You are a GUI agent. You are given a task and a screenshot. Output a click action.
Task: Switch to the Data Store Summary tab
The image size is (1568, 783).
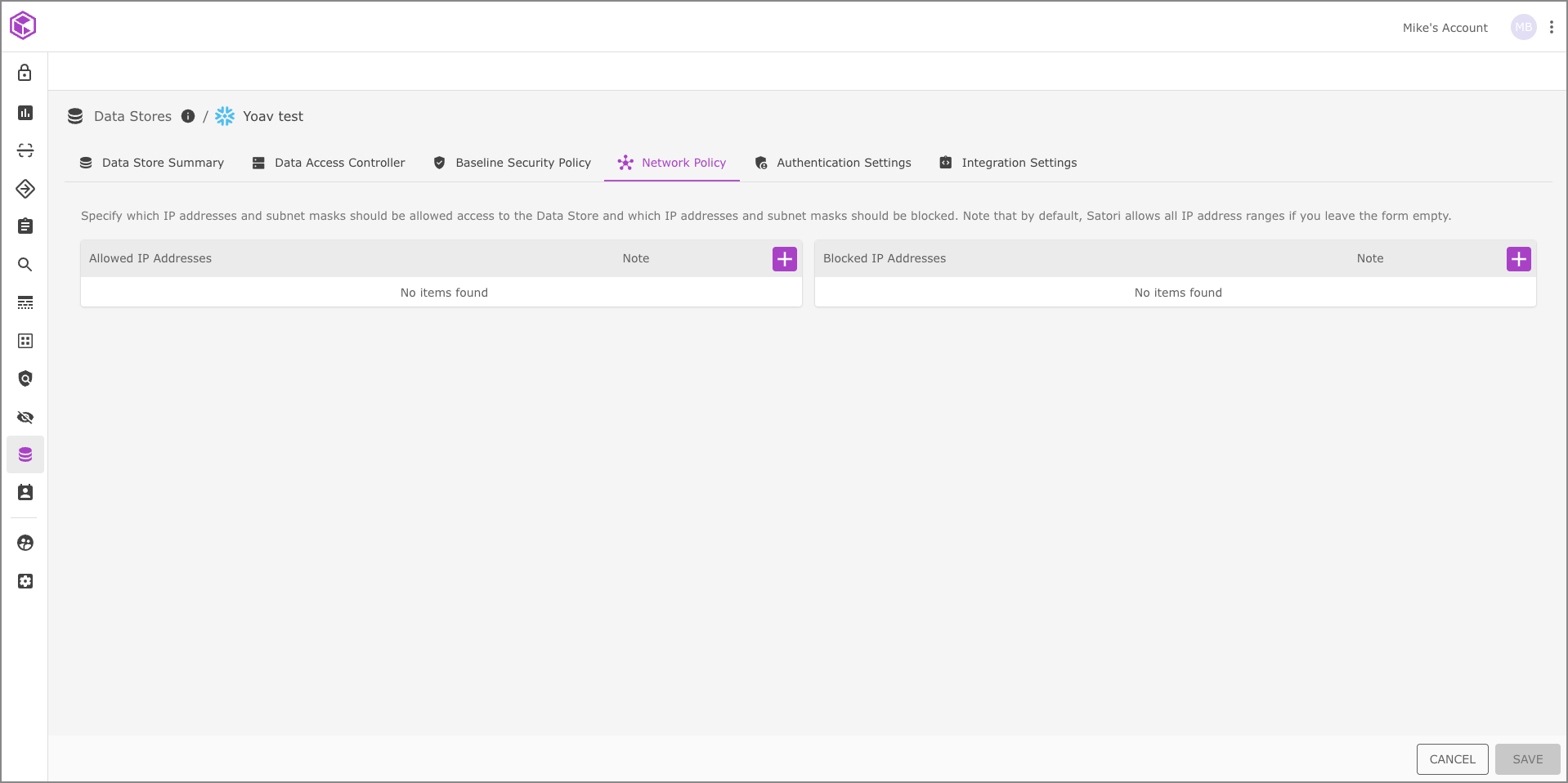tap(152, 163)
